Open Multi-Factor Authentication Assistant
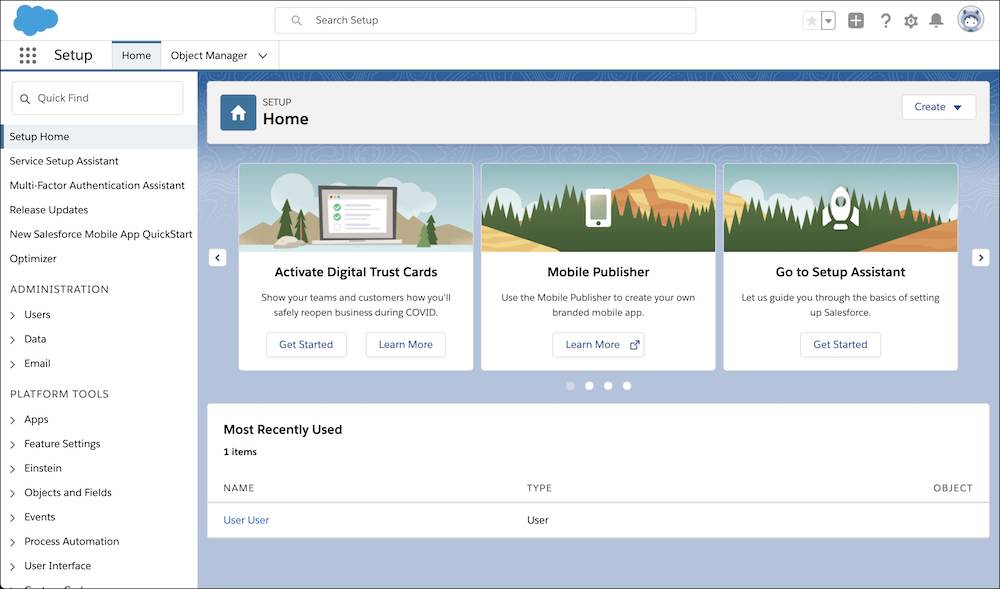1000x589 pixels. (97, 185)
